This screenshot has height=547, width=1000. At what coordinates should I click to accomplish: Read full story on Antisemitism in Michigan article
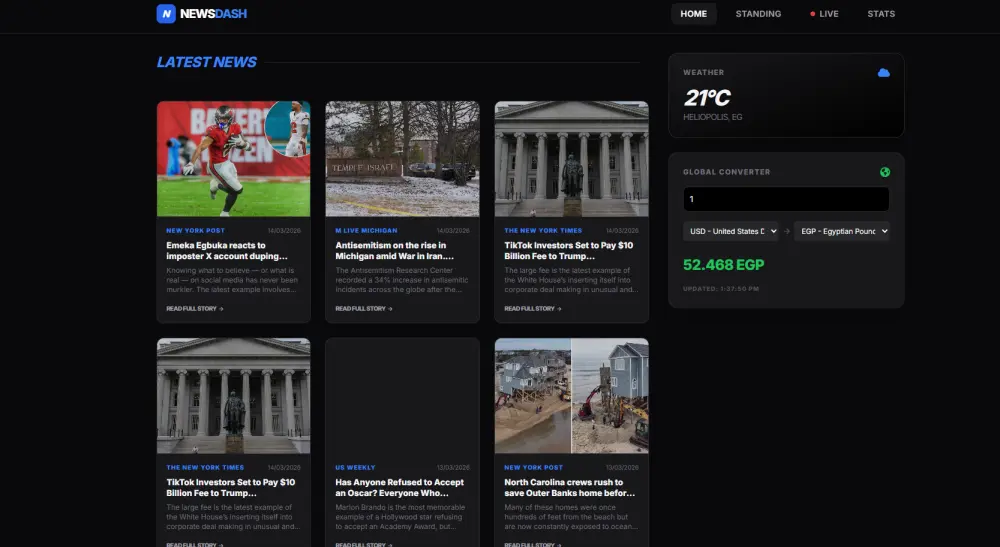(x=364, y=309)
